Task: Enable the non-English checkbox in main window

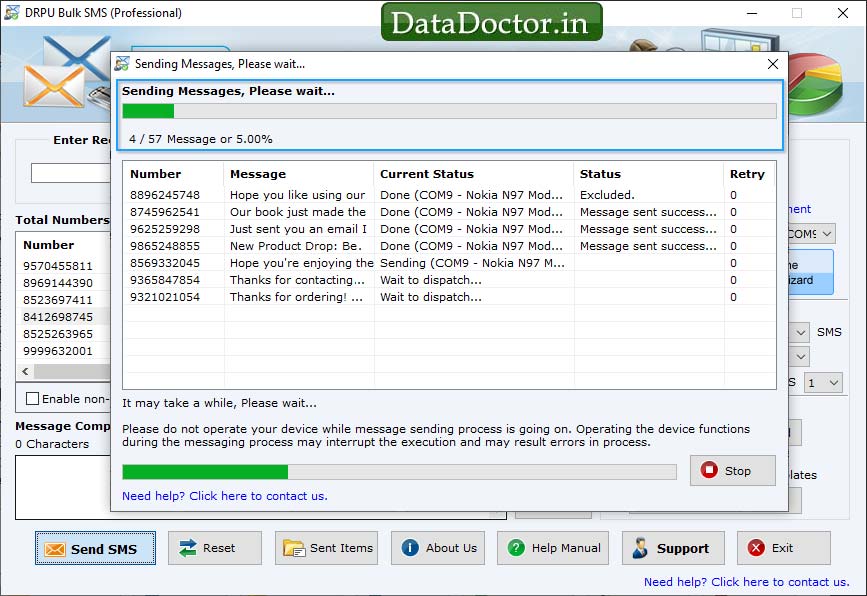Action: [33, 399]
